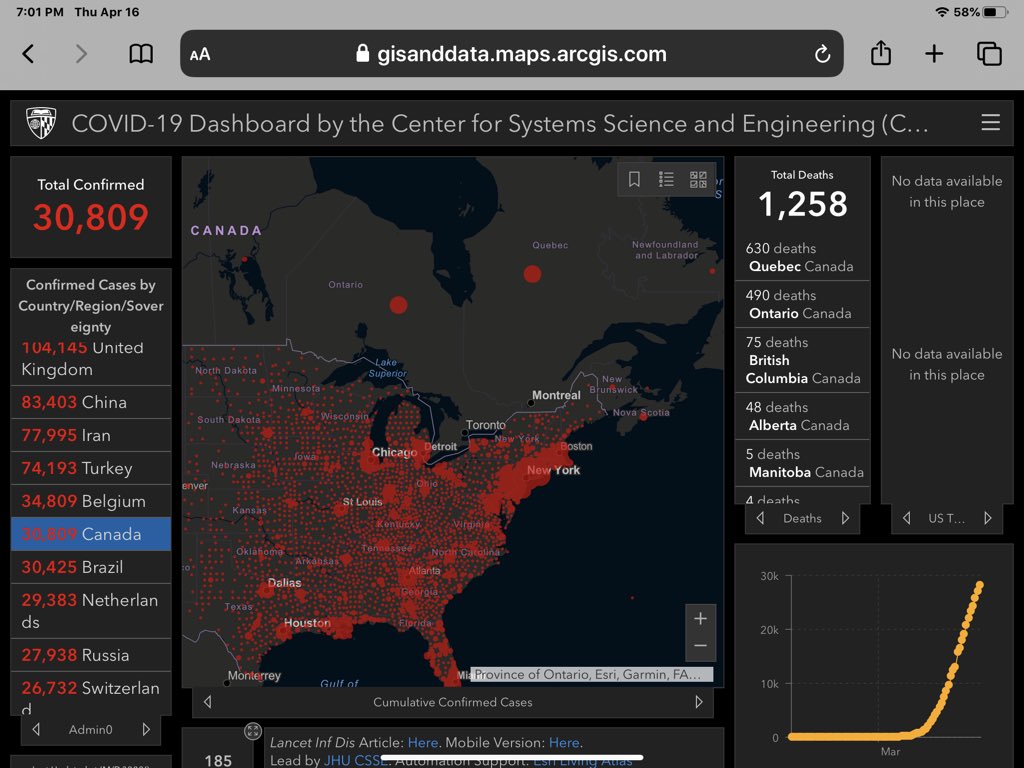Open the Mobile Version Here link
Image resolution: width=1024 pixels, height=768 pixels.
[564, 743]
